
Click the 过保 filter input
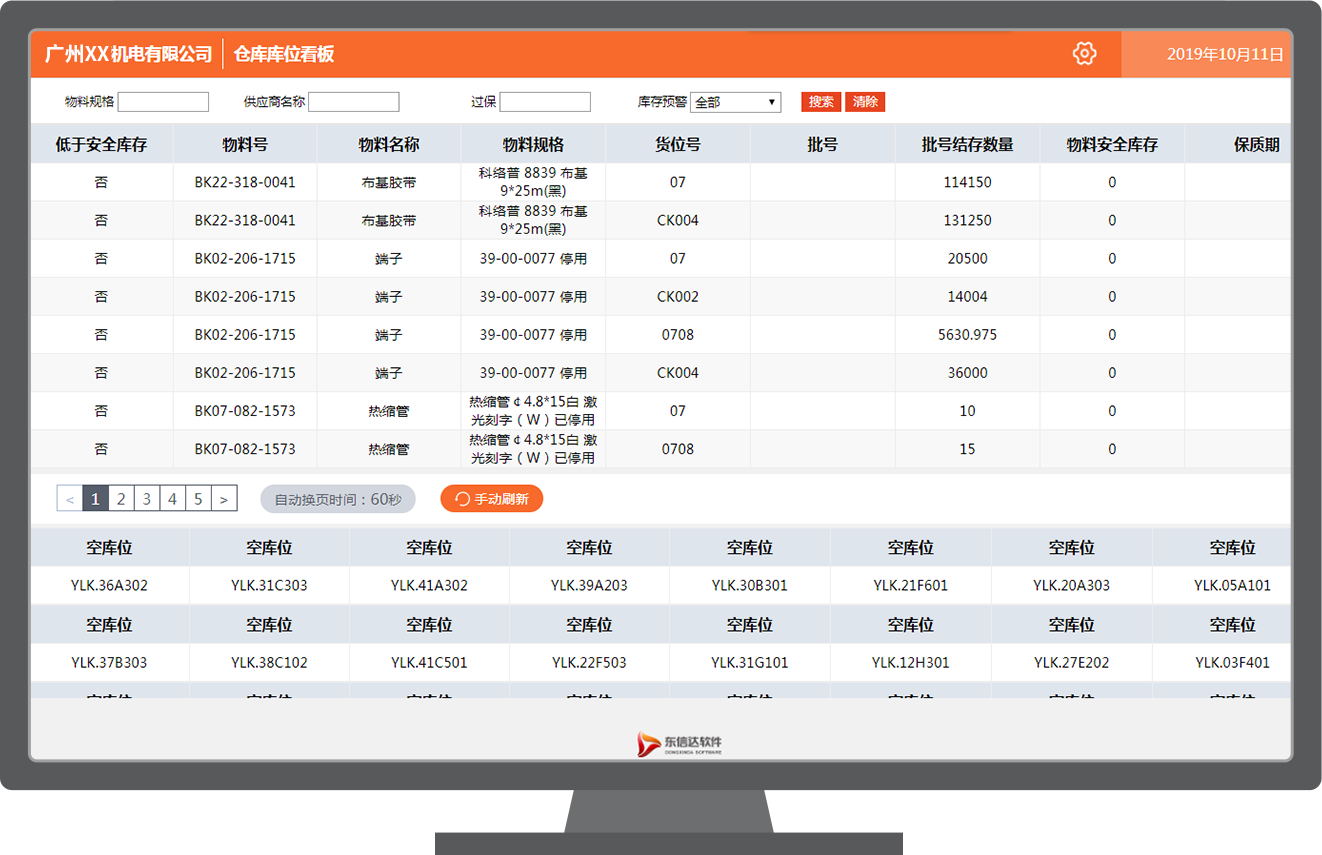click(544, 101)
